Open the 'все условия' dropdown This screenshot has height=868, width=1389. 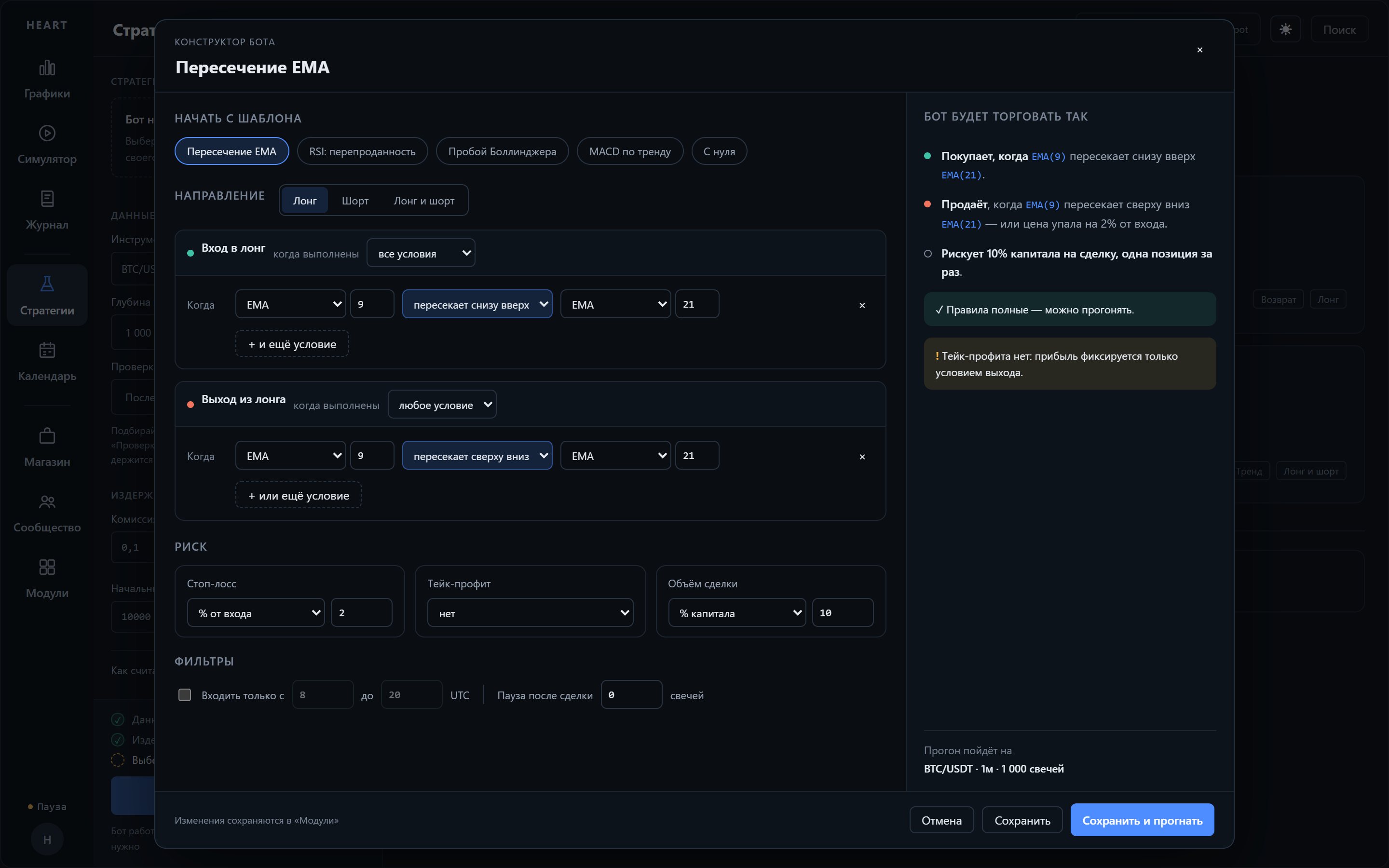[x=421, y=253]
